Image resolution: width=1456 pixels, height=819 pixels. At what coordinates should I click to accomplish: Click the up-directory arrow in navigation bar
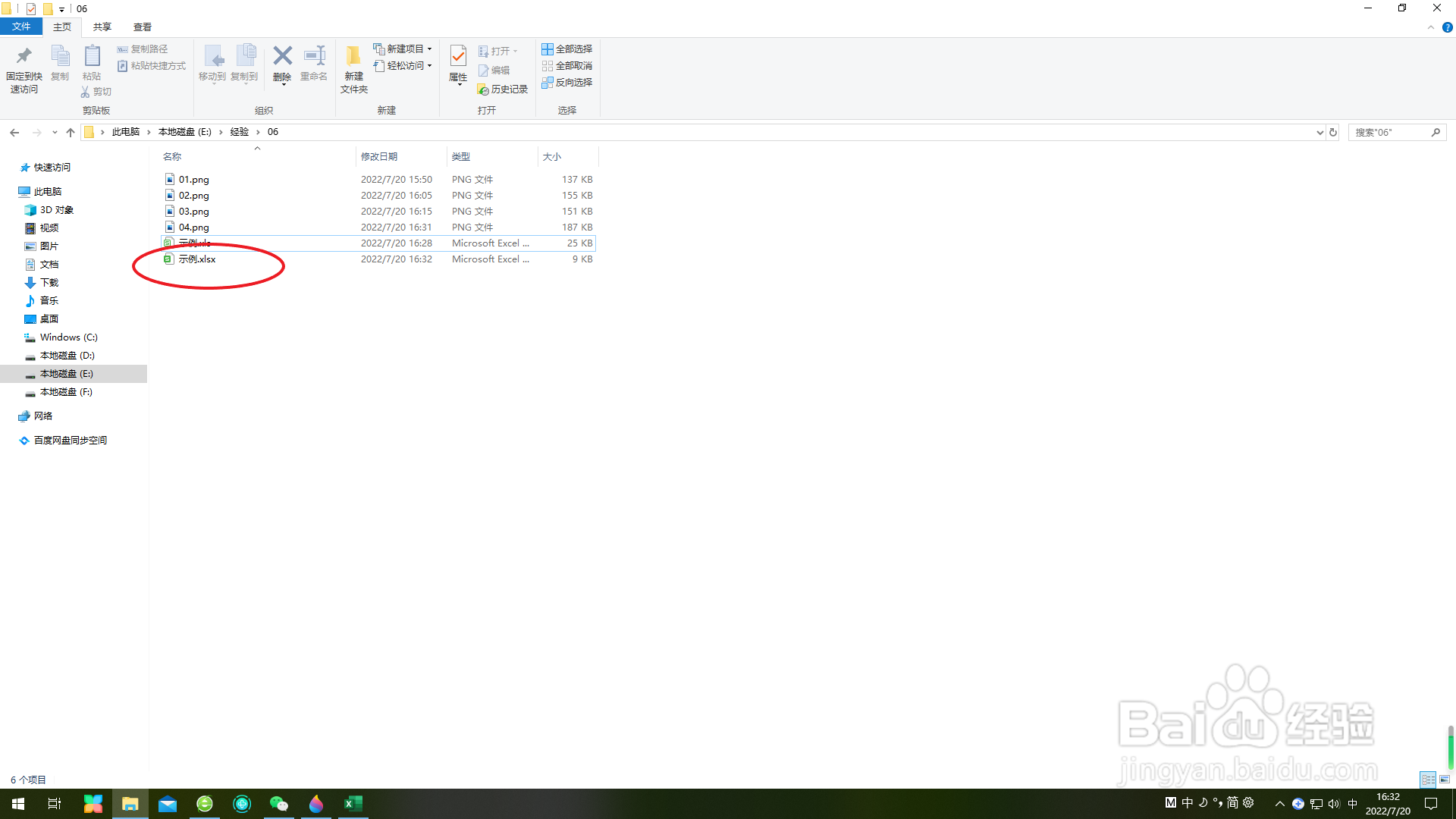click(71, 132)
